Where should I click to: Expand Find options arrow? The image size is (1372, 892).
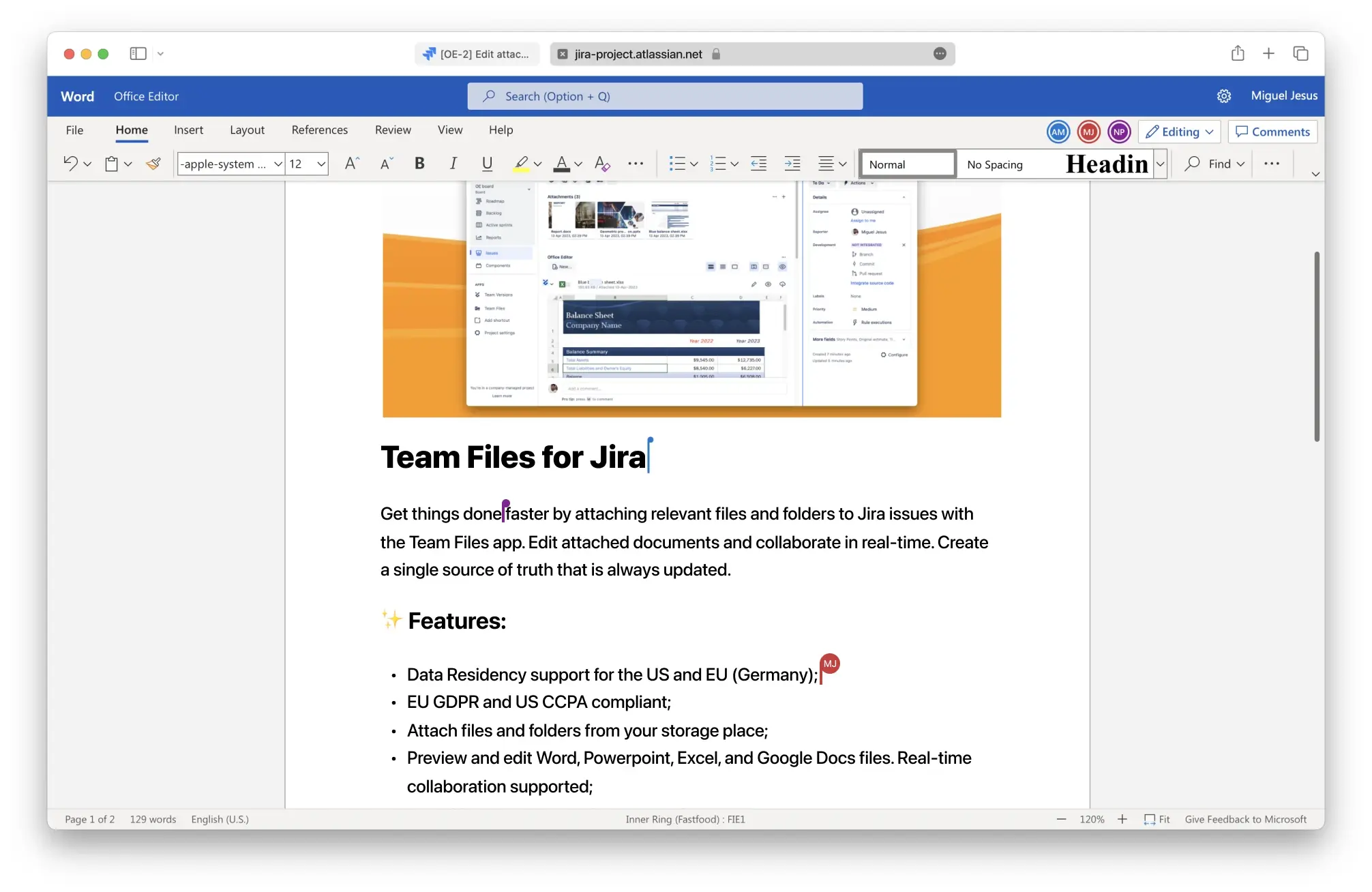pos(1240,164)
